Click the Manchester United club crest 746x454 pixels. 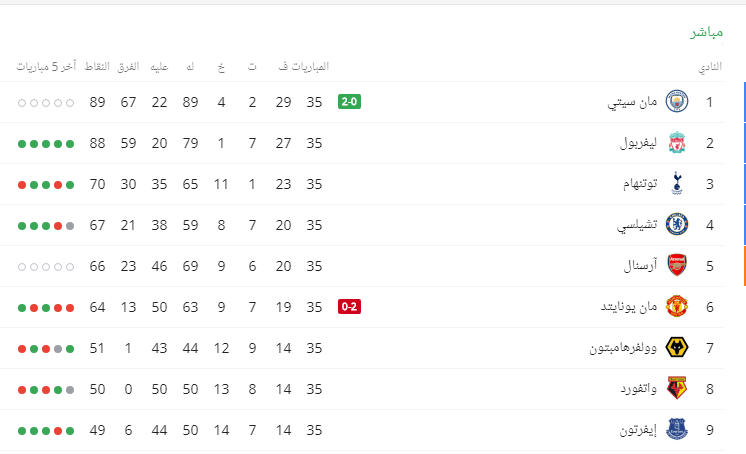pyautogui.click(x=677, y=306)
